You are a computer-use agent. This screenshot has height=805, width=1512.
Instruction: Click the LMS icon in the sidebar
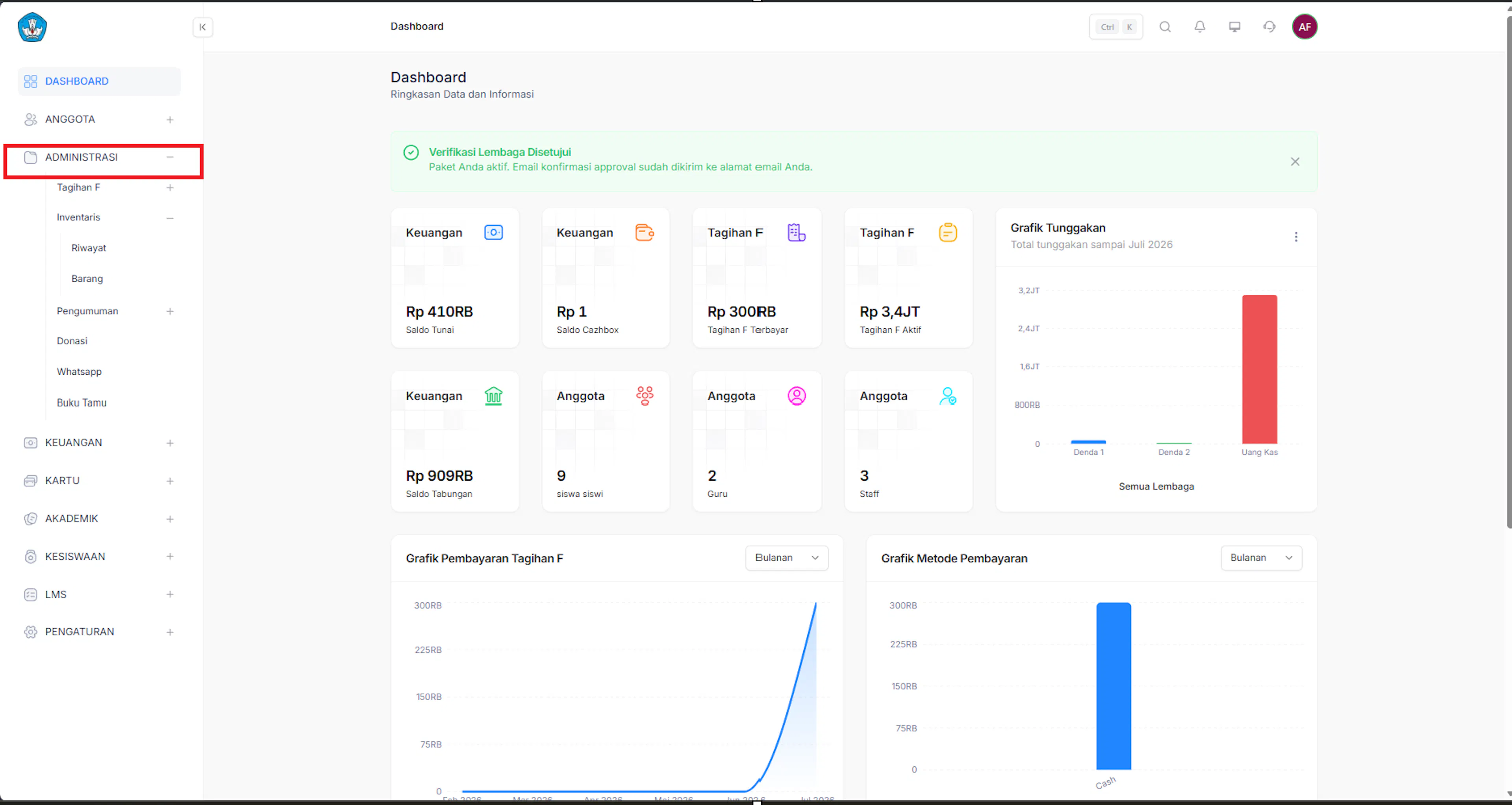tap(31, 595)
